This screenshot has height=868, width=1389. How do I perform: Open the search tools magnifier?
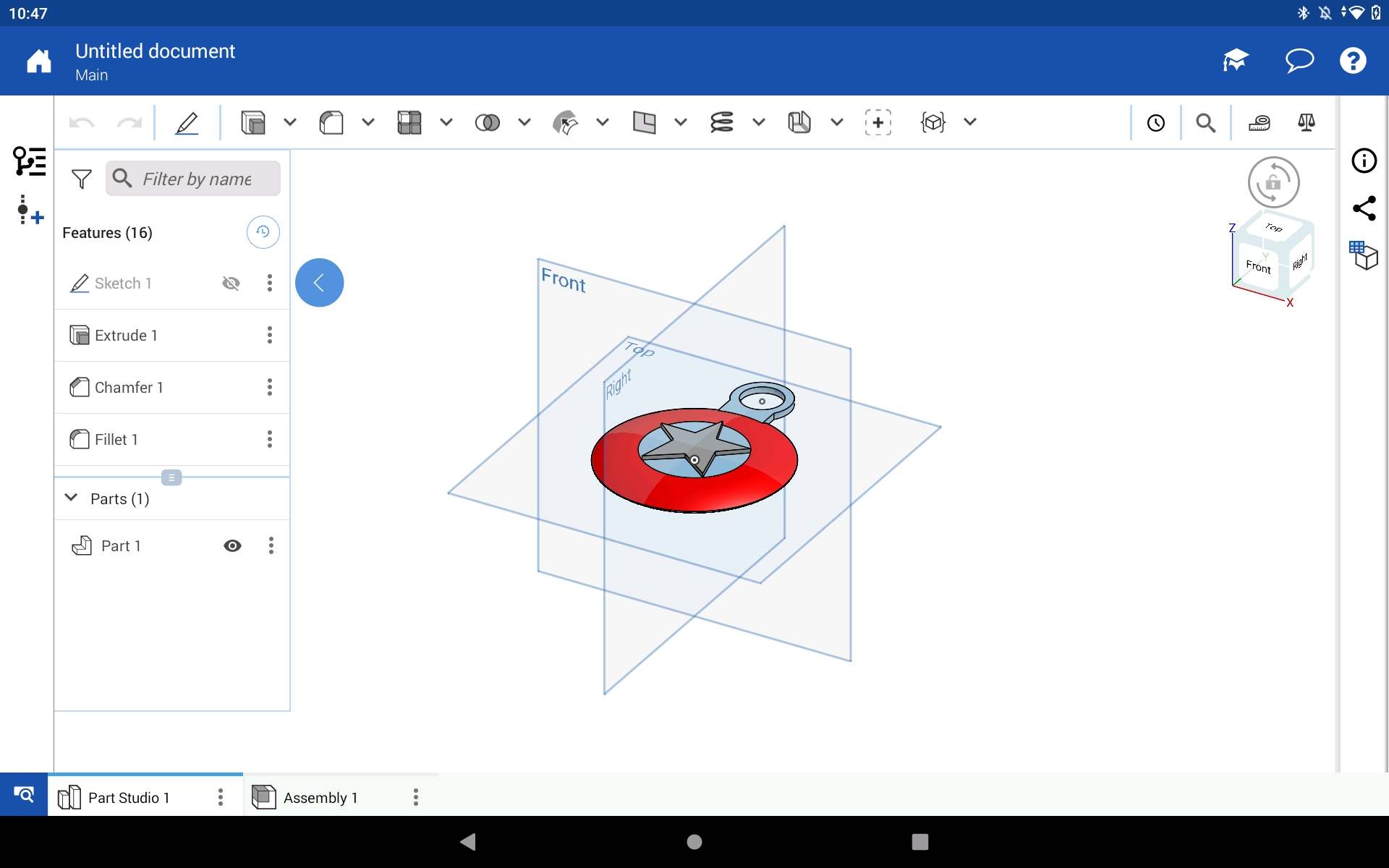click(1206, 123)
